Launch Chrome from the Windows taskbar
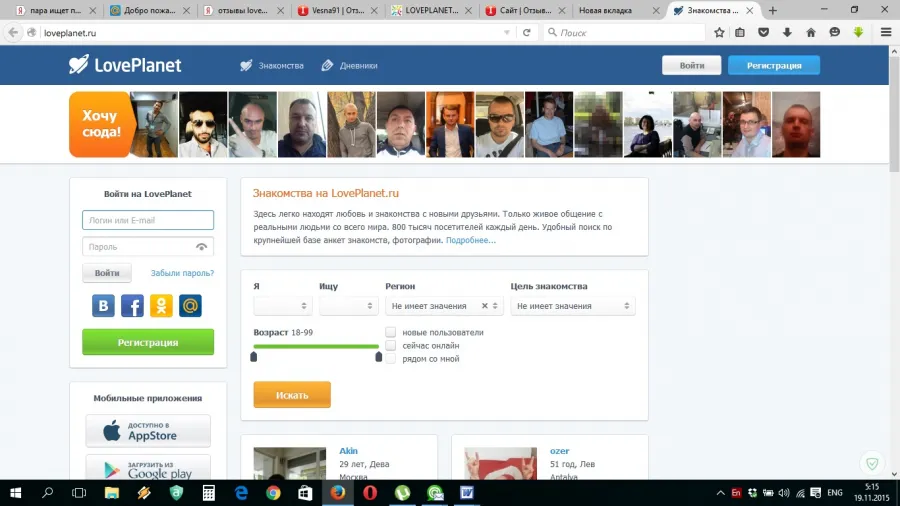This screenshot has height=506, width=900. pos(273,493)
